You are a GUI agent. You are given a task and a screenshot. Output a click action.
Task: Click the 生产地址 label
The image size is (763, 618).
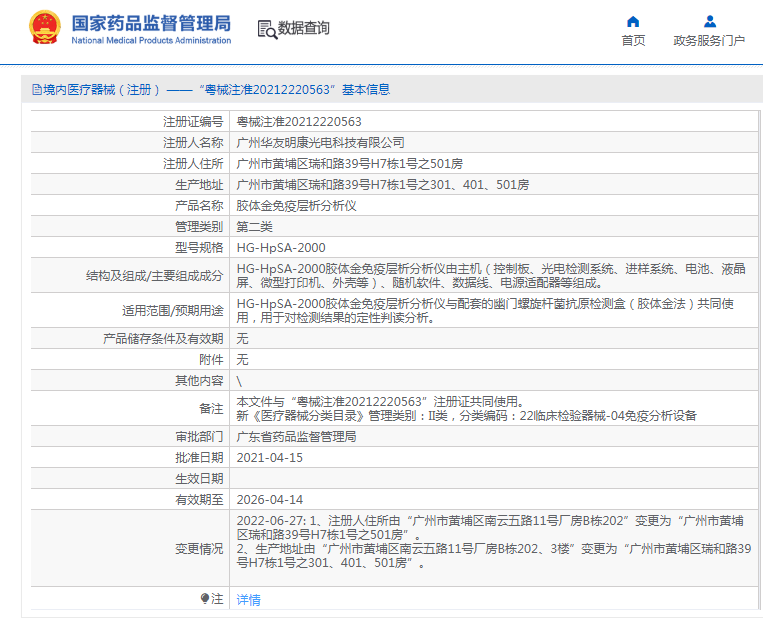(199, 185)
